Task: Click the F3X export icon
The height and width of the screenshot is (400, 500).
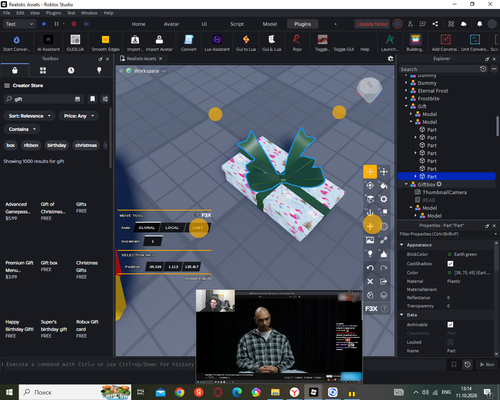Action: pos(384,282)
